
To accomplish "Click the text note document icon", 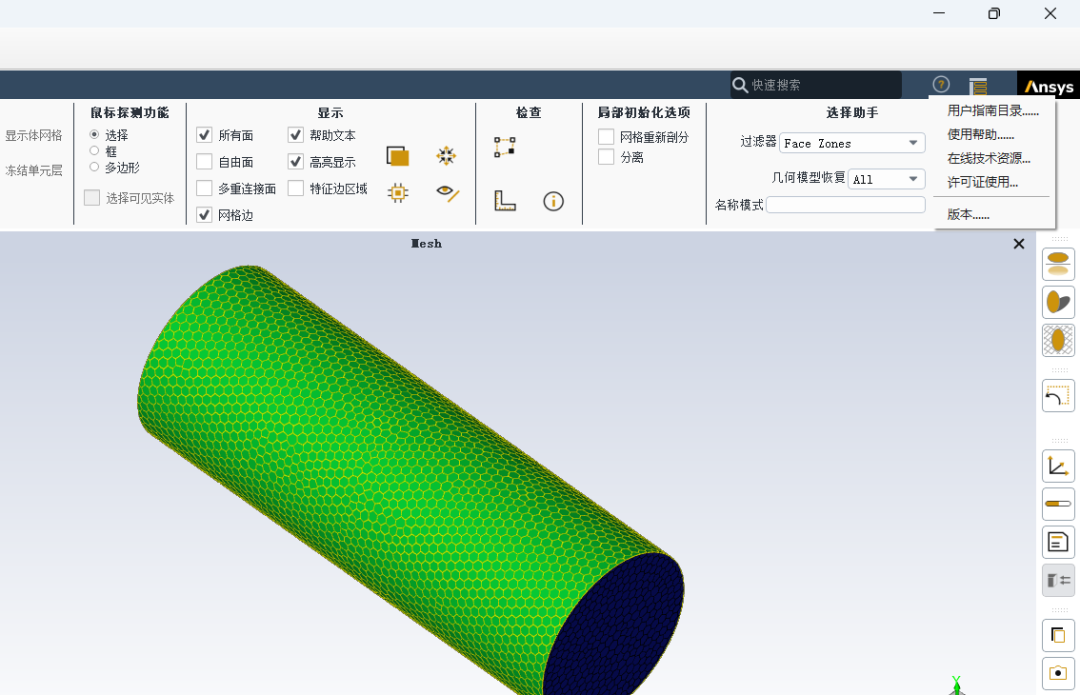I will point(1058,542).
